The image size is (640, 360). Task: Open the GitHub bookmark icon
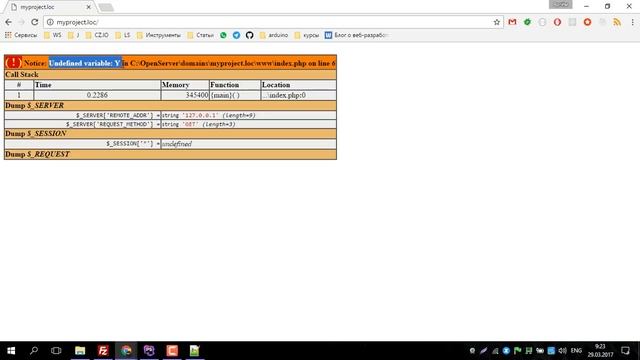coord(249,35)
